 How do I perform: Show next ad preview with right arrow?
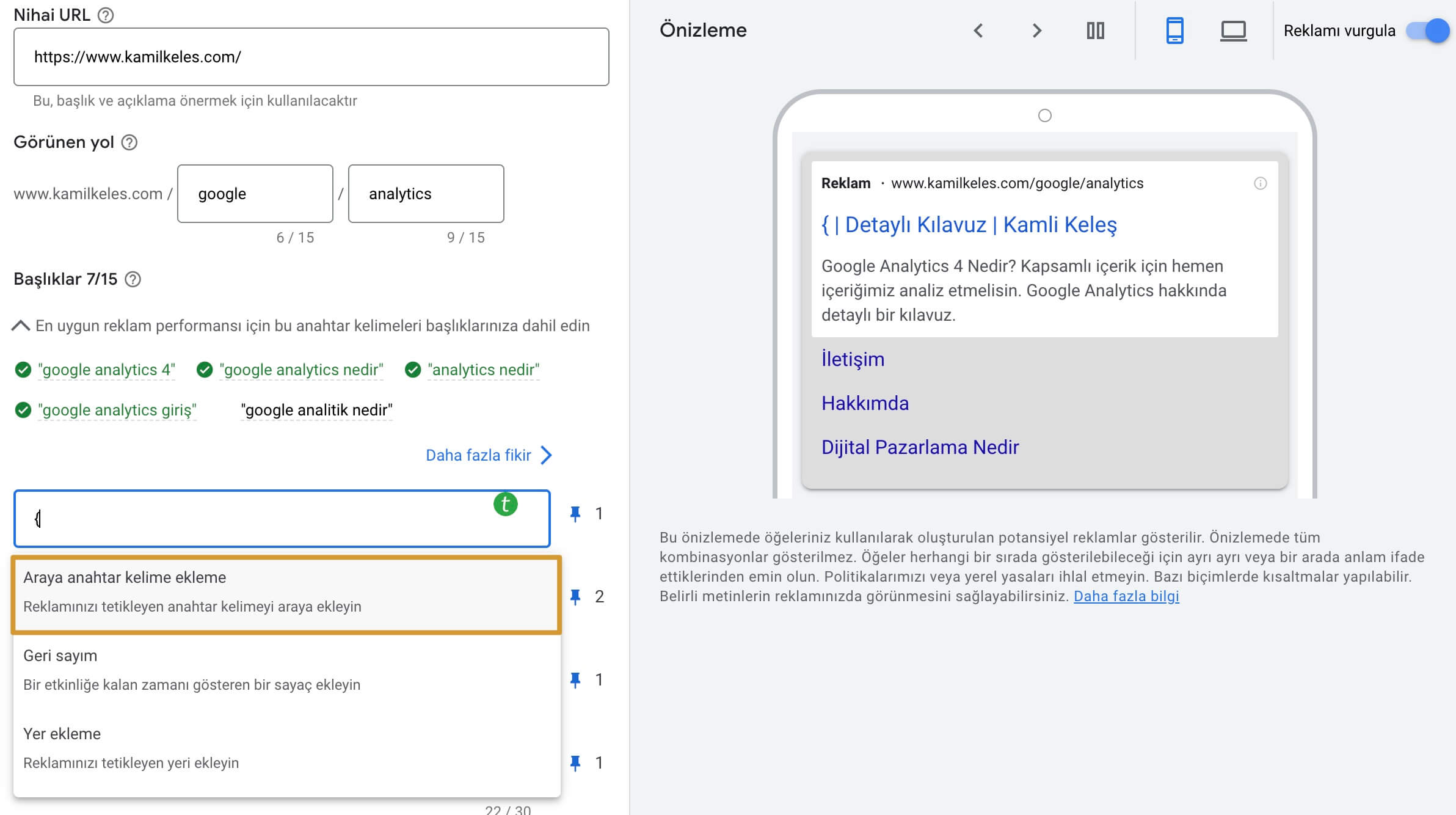(x=1036, y=31)
